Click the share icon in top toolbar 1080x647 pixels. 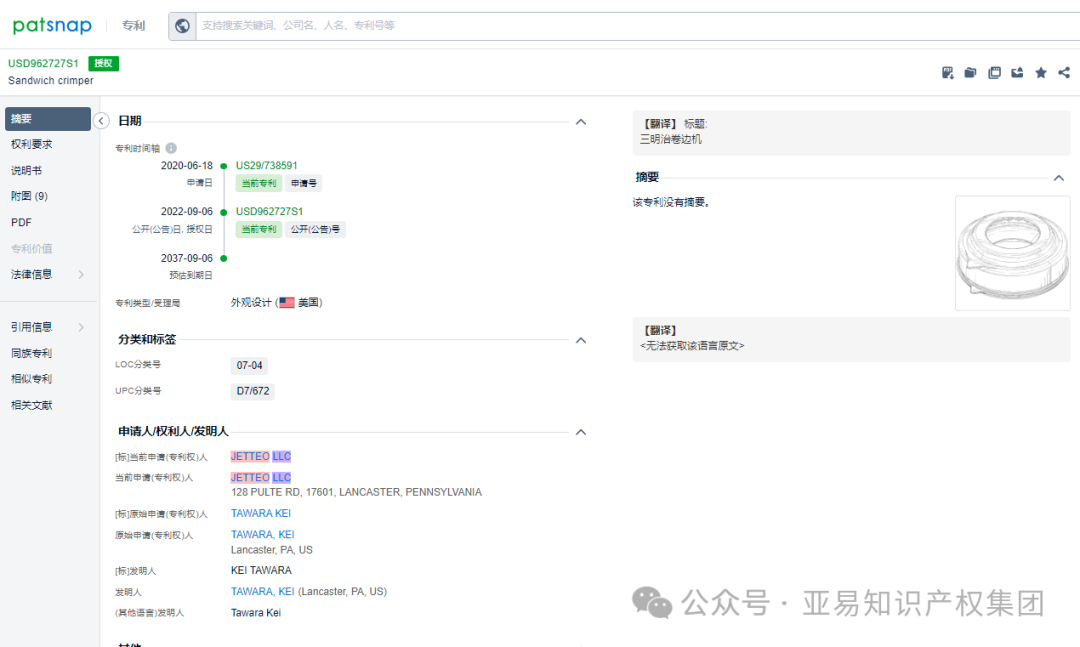[x=1064, y=72]
